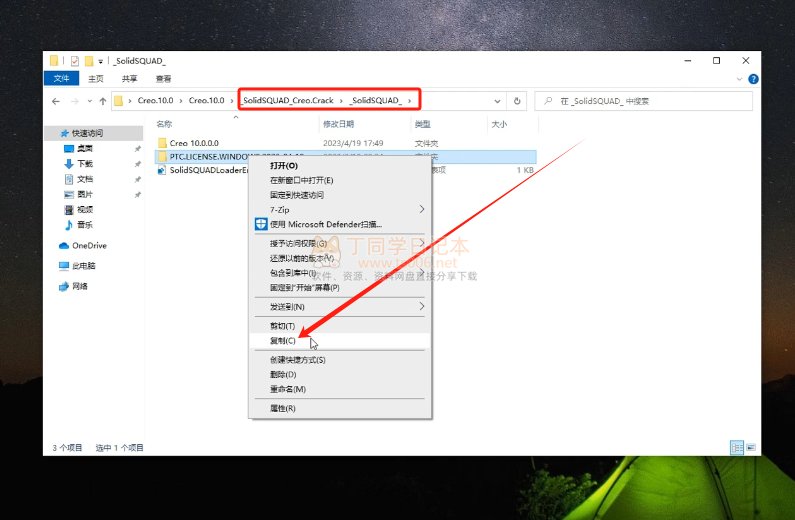This screenshot has height=520, width=795.
Task: Open the 查看 ribbon tab
Action: coord(163,79)
